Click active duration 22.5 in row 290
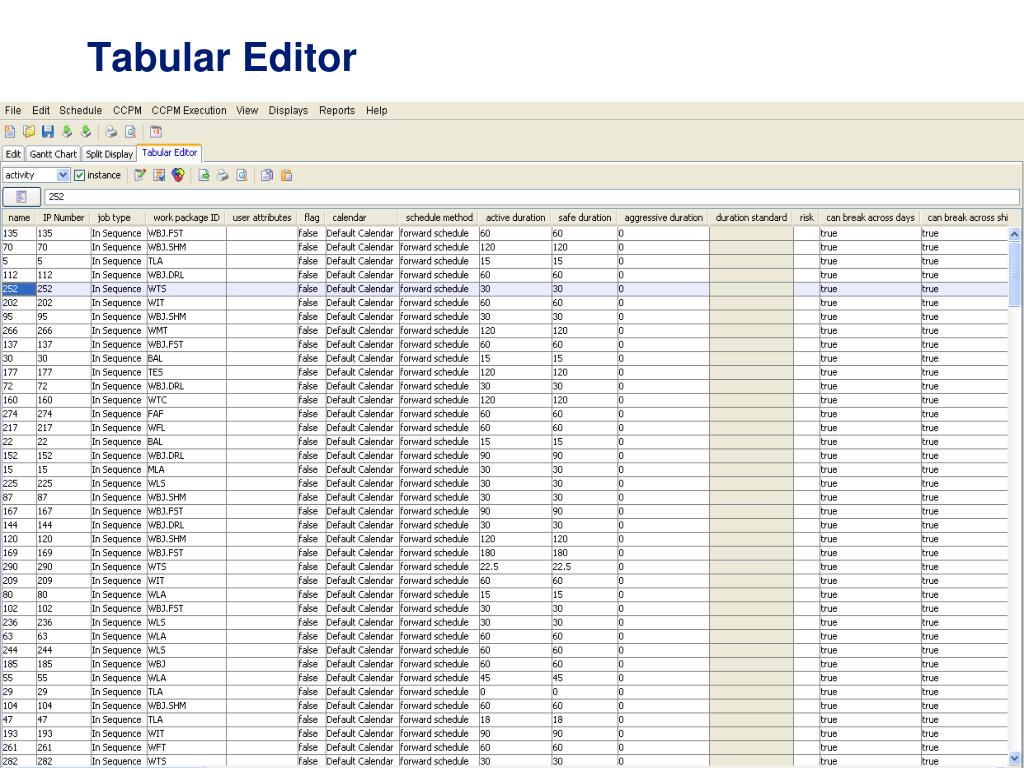This screenshot has width=1024, height=768. coord(515,567)
